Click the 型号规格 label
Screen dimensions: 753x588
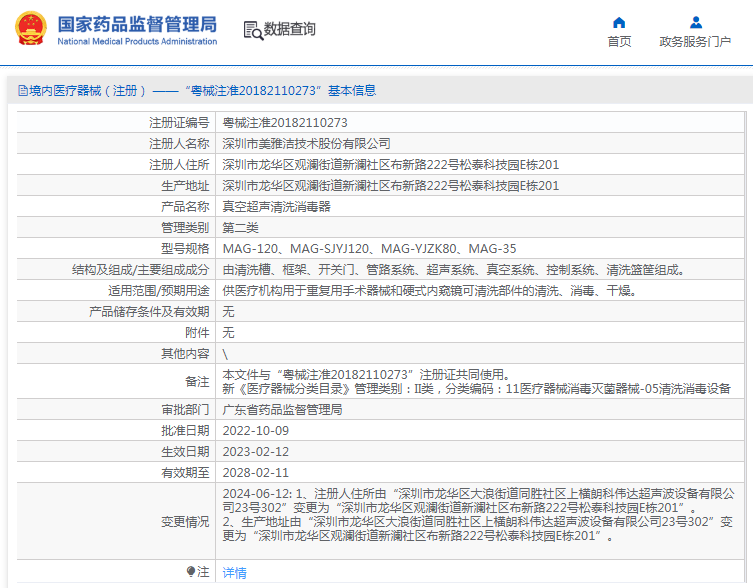click(185, 249)
